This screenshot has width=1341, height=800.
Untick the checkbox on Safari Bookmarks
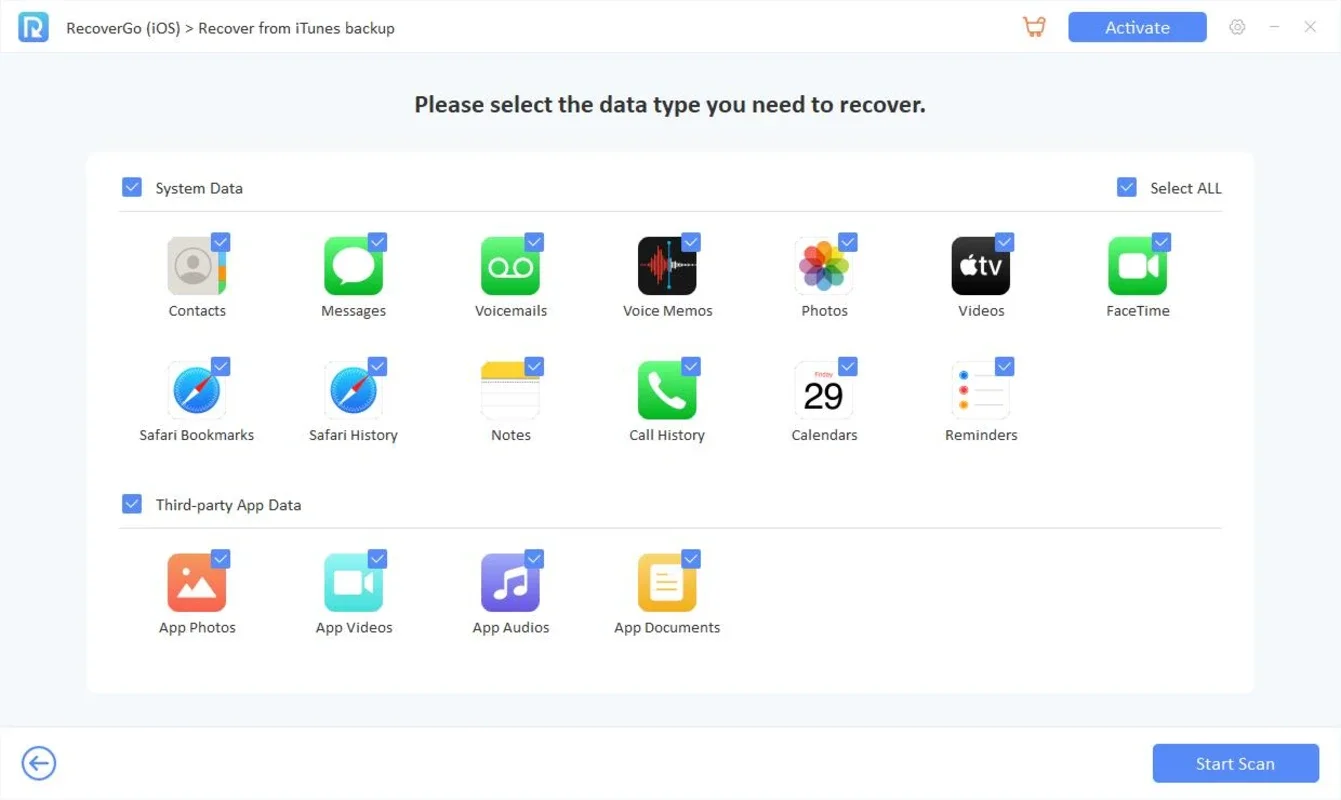[221, 366]
